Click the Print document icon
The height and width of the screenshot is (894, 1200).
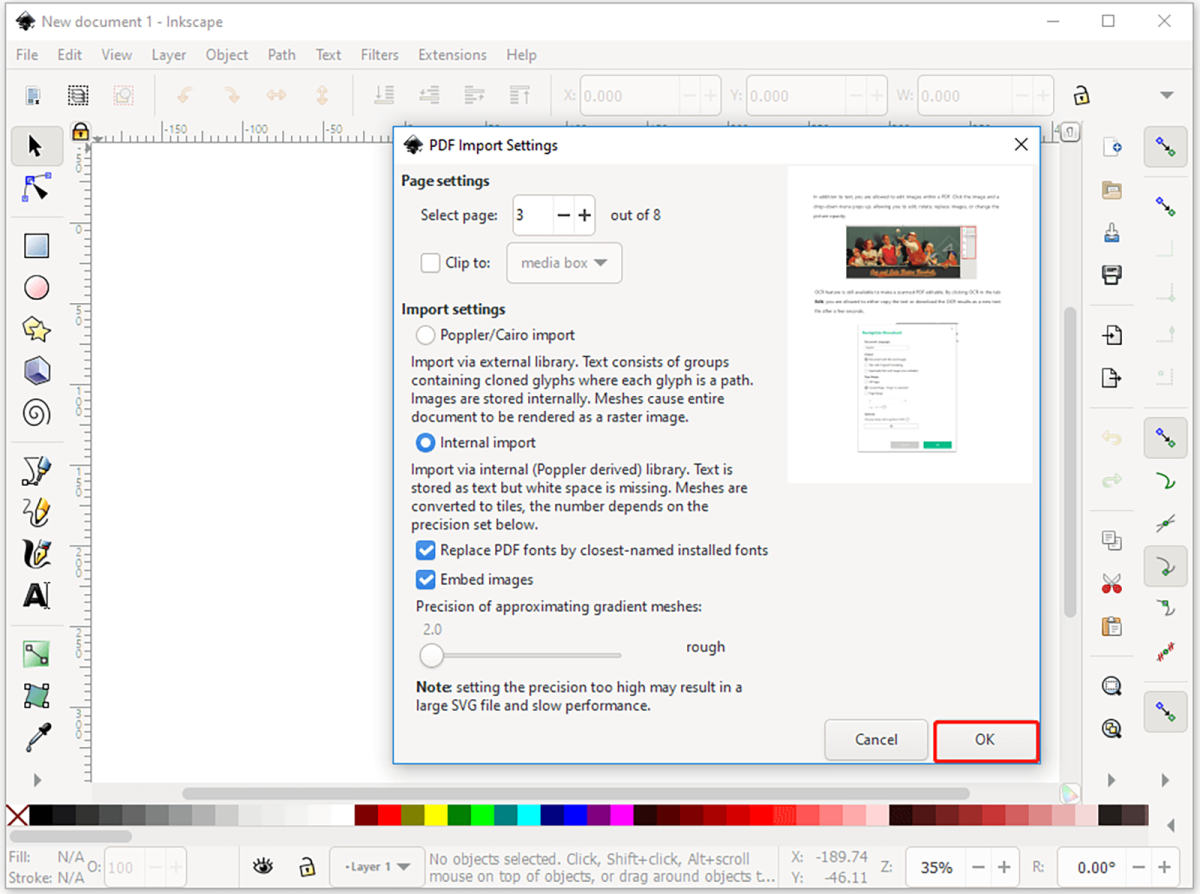1111,275
